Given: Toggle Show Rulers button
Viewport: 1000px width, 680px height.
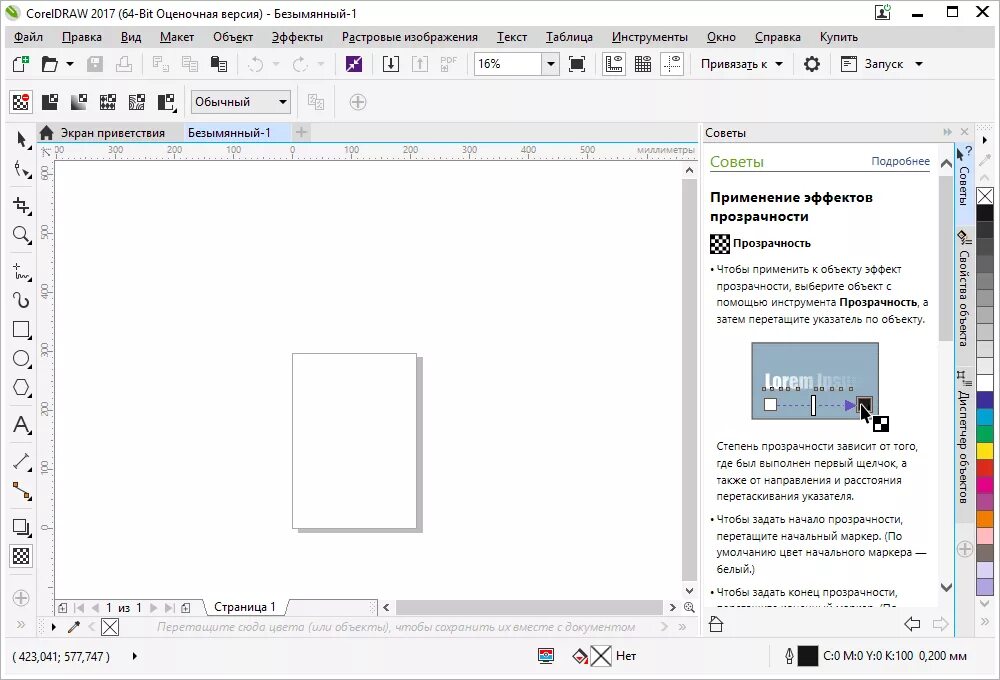Looking at the screenshot, I should (x=614, y=64).
